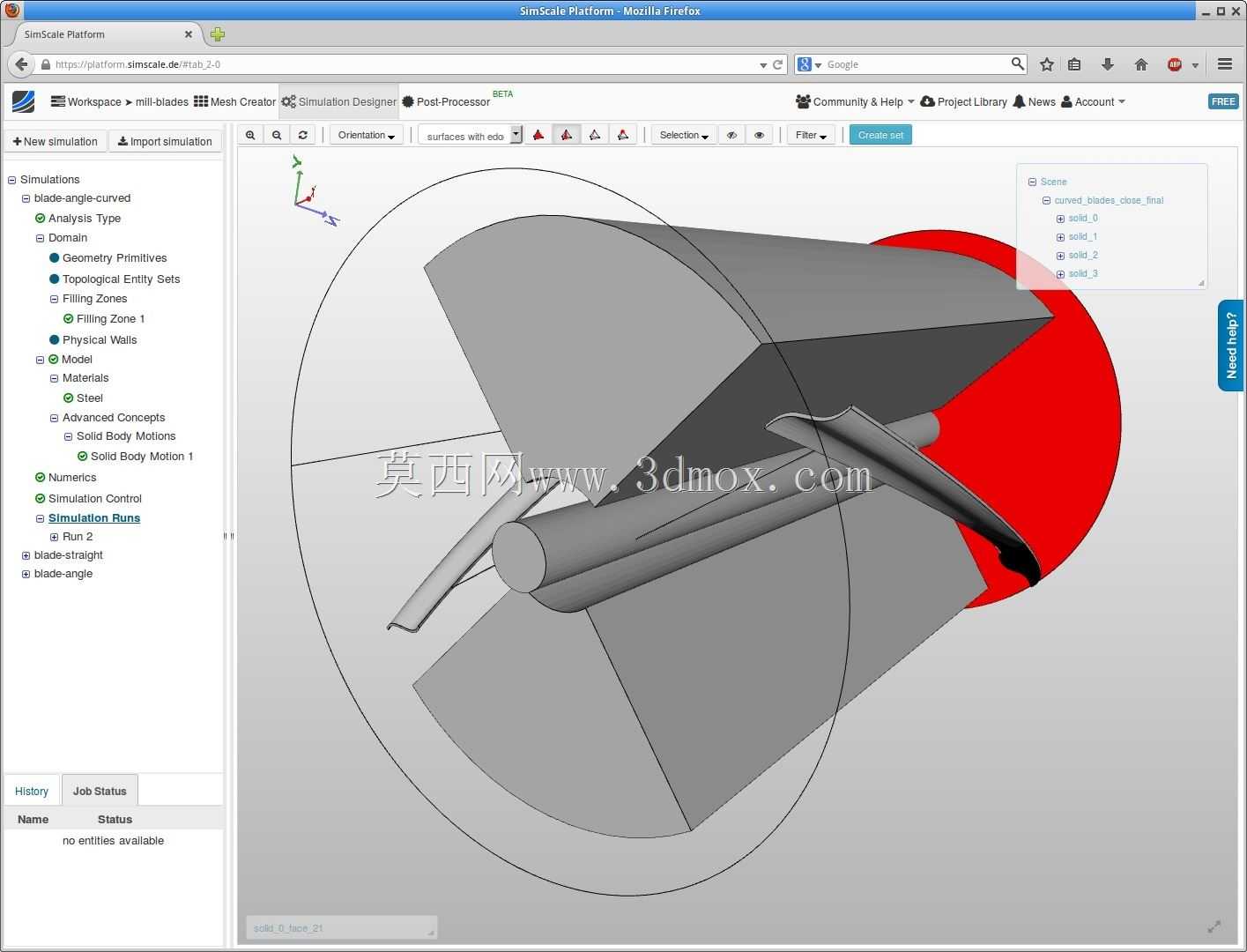
Task: Click the SimScale logo icon
Action: (x=24, y=101)
